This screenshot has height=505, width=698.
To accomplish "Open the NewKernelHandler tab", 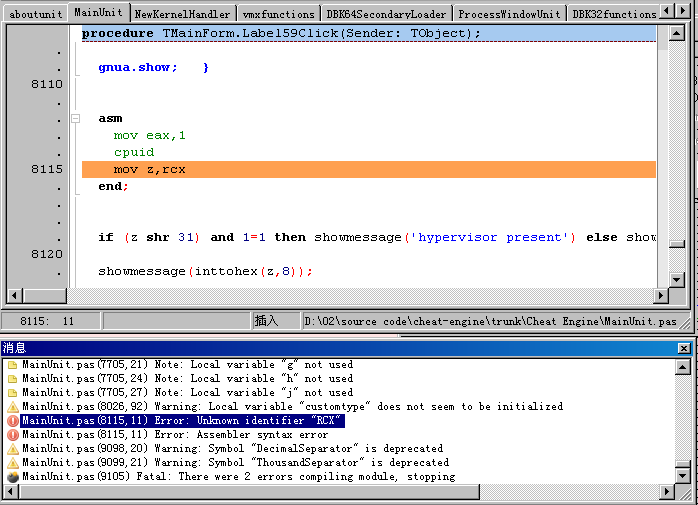I will pyautogui.click(x=182, y=14).
